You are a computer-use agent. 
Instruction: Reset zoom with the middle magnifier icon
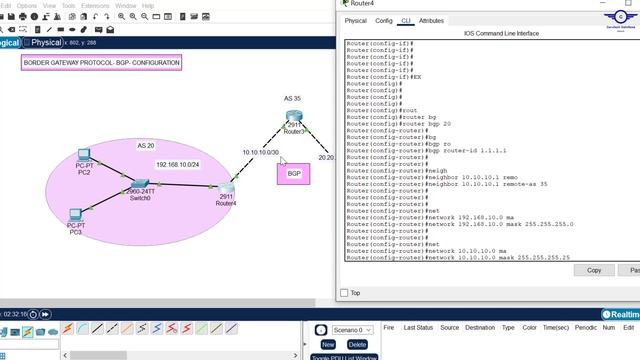pos(133,17)
